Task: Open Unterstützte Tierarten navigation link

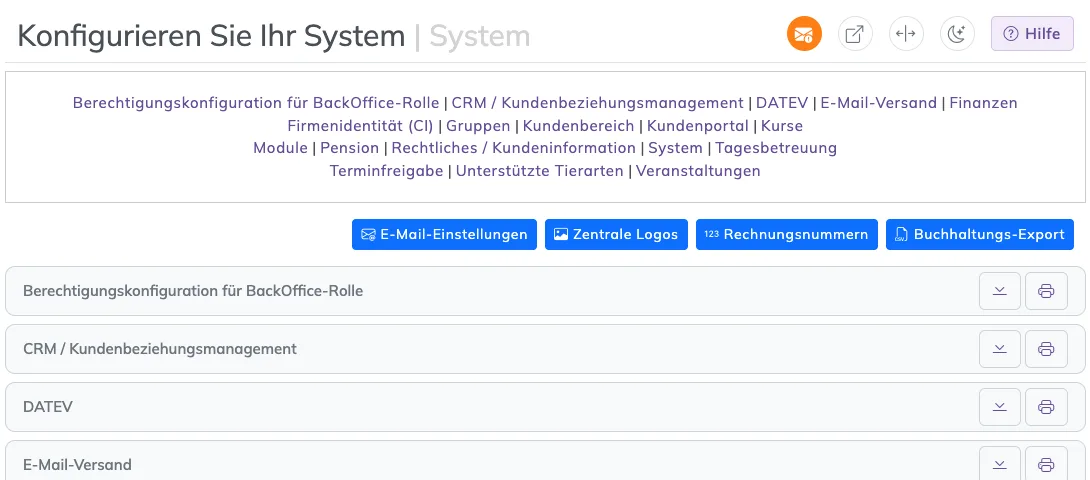Action: point(539,170)
